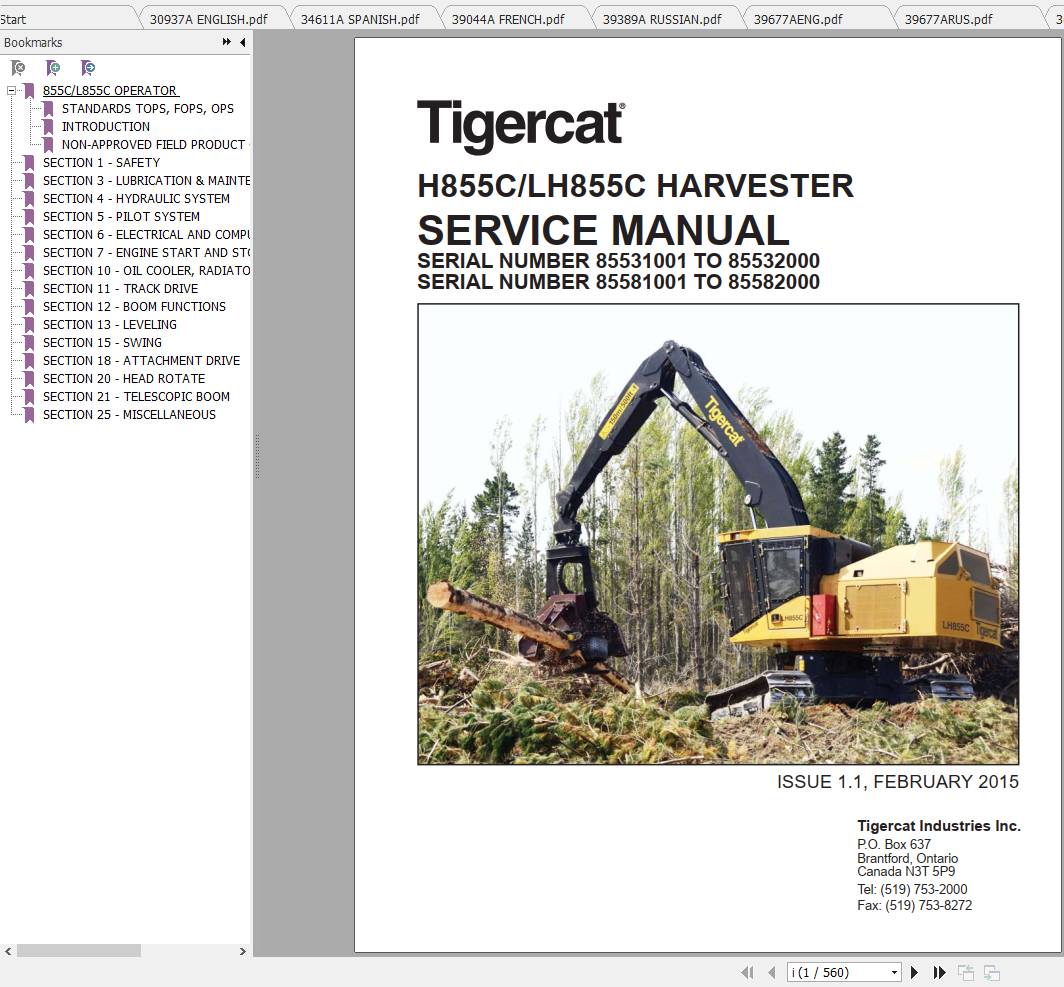Screen dimensions: 1064x987
Task: Jump to the first page
Action: point(747,972)
